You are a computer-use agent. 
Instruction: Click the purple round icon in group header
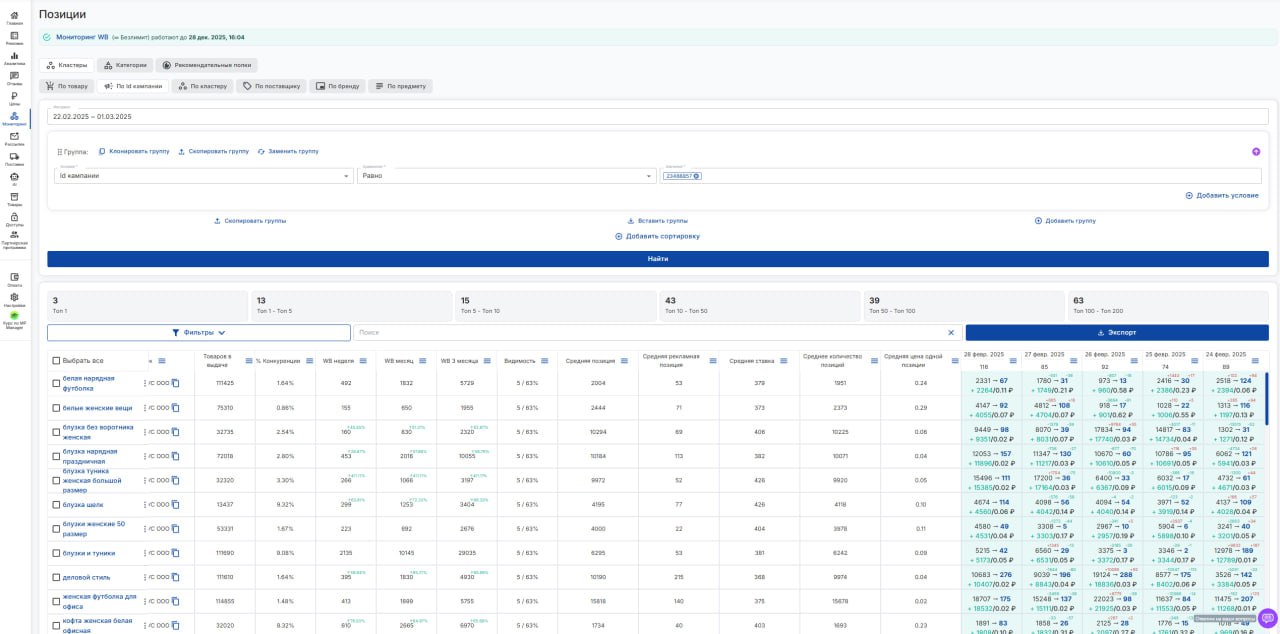click(x=1255, y=152)
